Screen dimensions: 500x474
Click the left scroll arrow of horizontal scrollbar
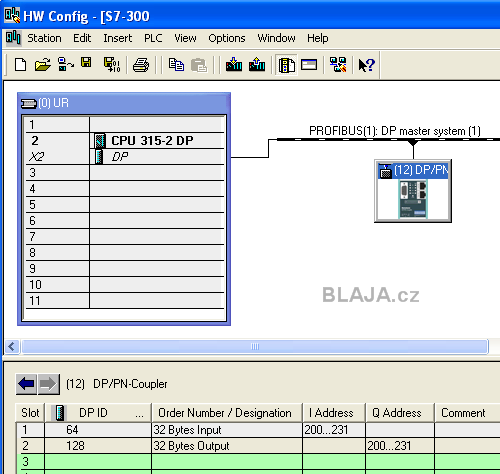tap(12, 346)
